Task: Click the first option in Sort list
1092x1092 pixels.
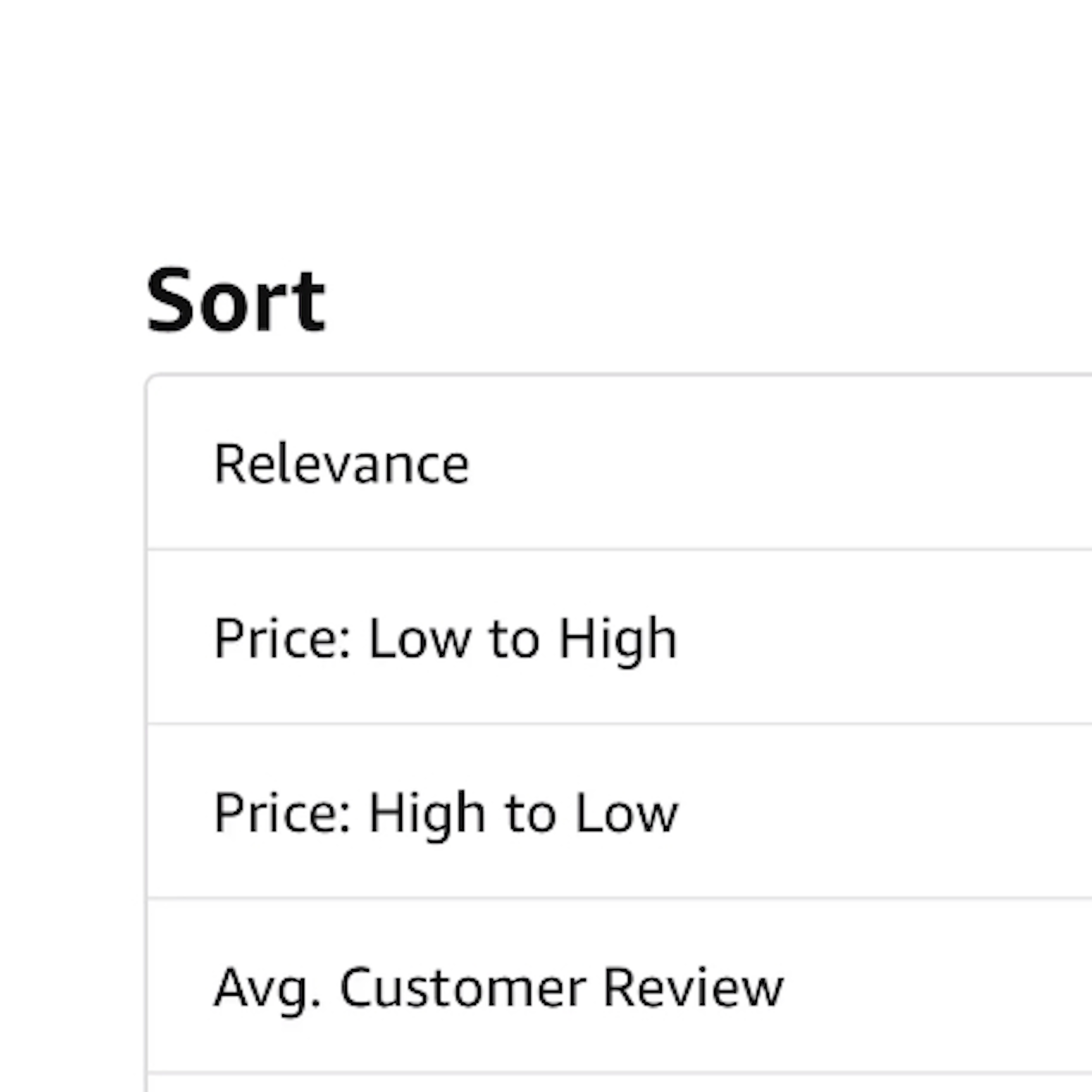Action: point(341,464)
